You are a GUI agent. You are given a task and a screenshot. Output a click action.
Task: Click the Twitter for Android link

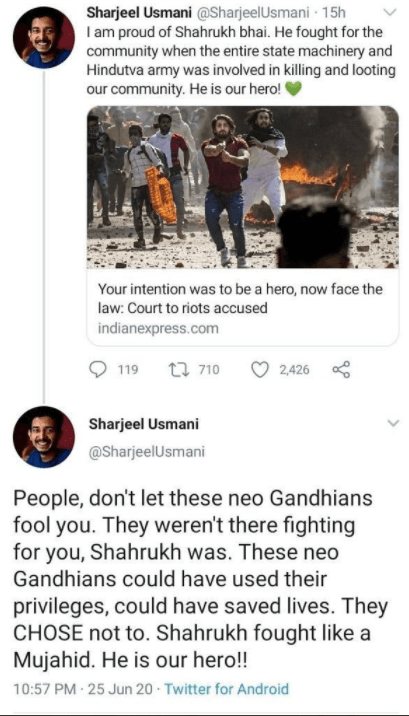[x=226, y=689]
